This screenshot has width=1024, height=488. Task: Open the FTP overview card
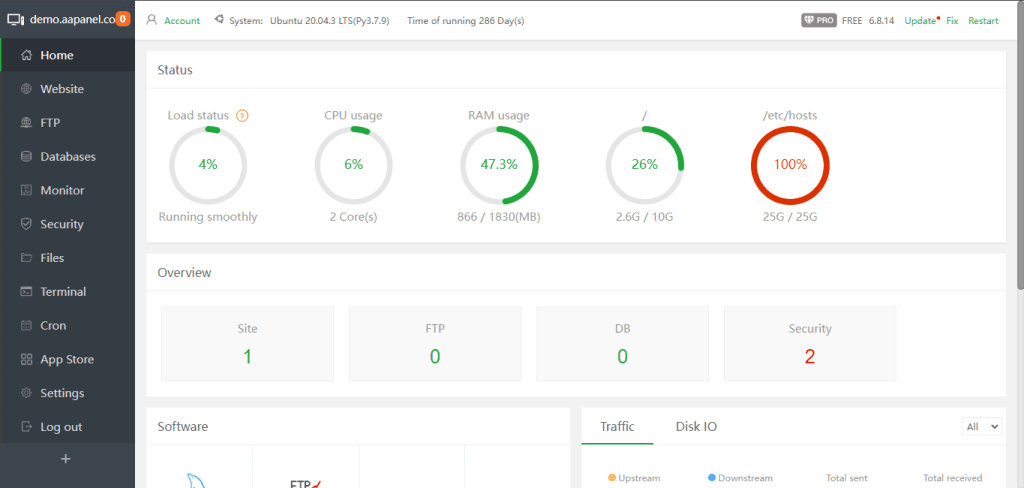click(435, 344)
